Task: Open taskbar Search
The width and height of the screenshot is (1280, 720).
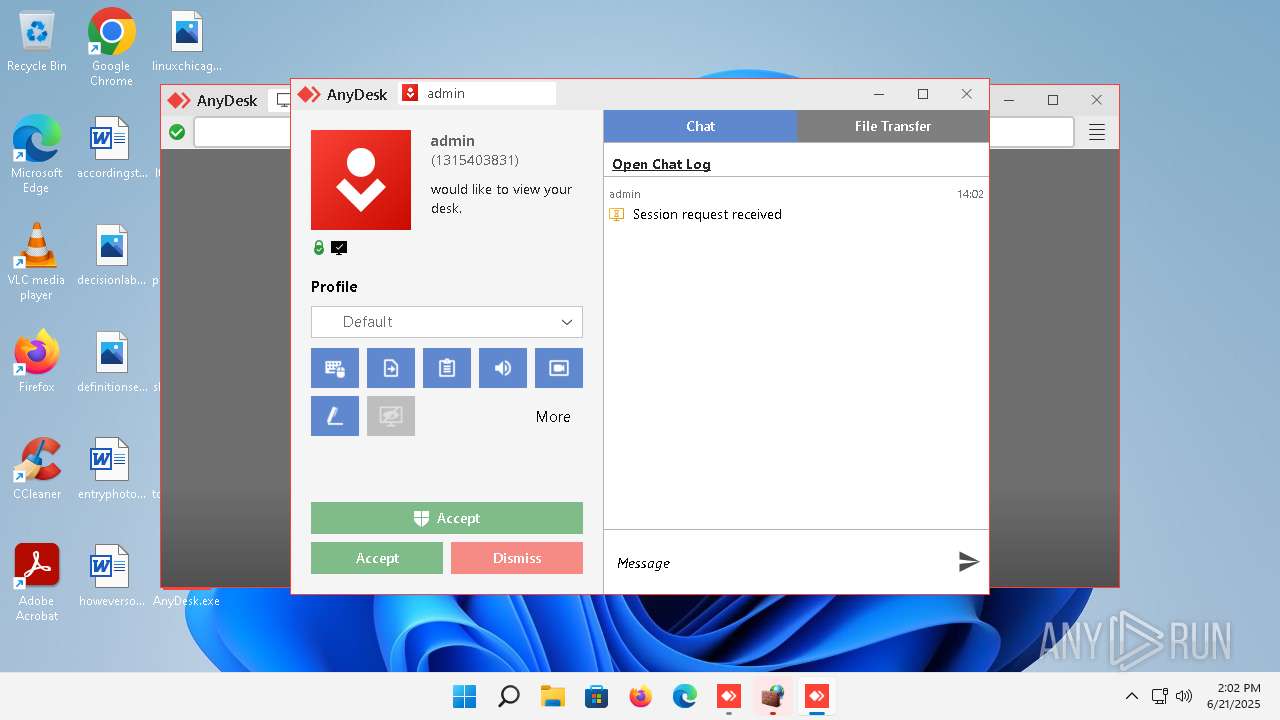Action: tap(509, 696)
